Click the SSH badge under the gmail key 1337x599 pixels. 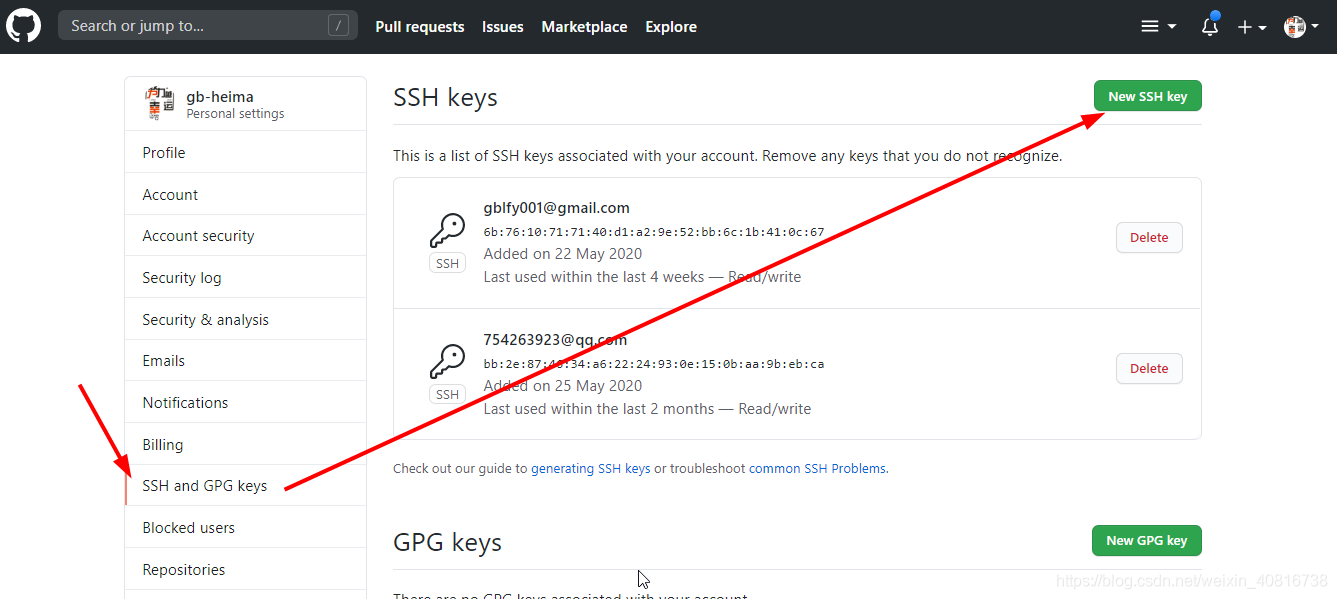pos(447,263)
